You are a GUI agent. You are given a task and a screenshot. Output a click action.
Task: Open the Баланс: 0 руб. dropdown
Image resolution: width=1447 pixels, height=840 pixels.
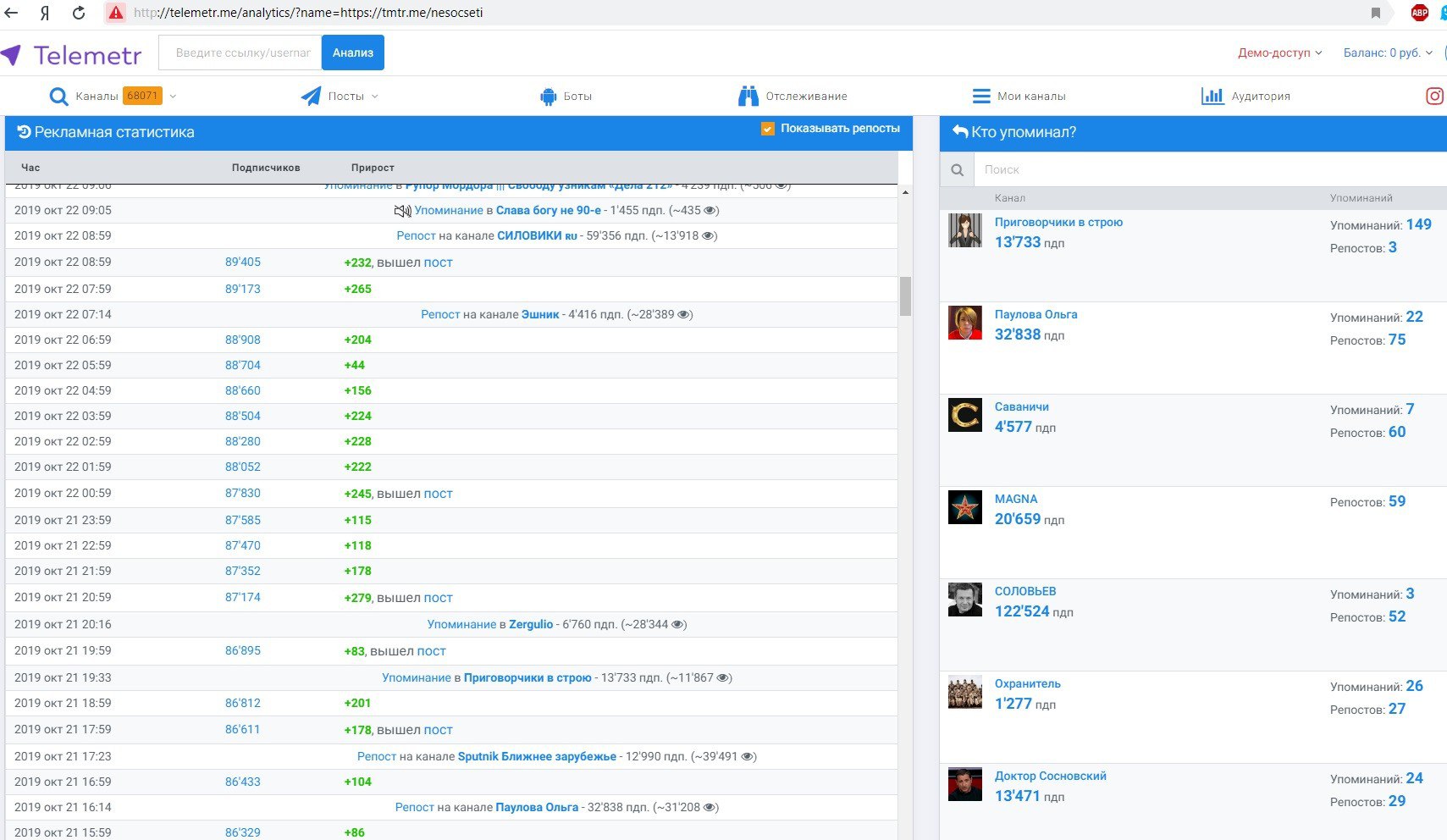[x=1388, y=52]
